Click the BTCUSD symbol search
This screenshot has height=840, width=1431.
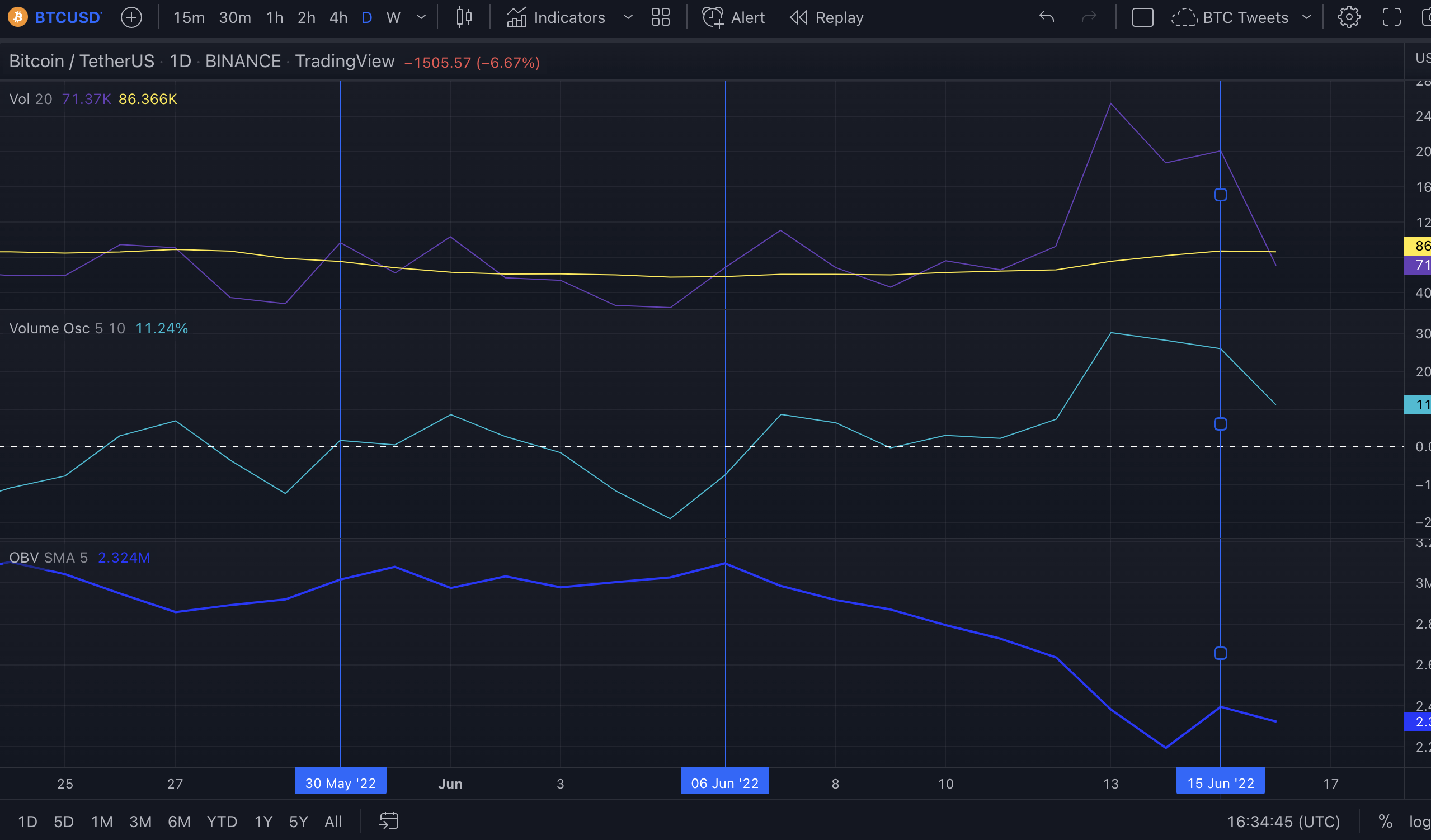[68, 17]
